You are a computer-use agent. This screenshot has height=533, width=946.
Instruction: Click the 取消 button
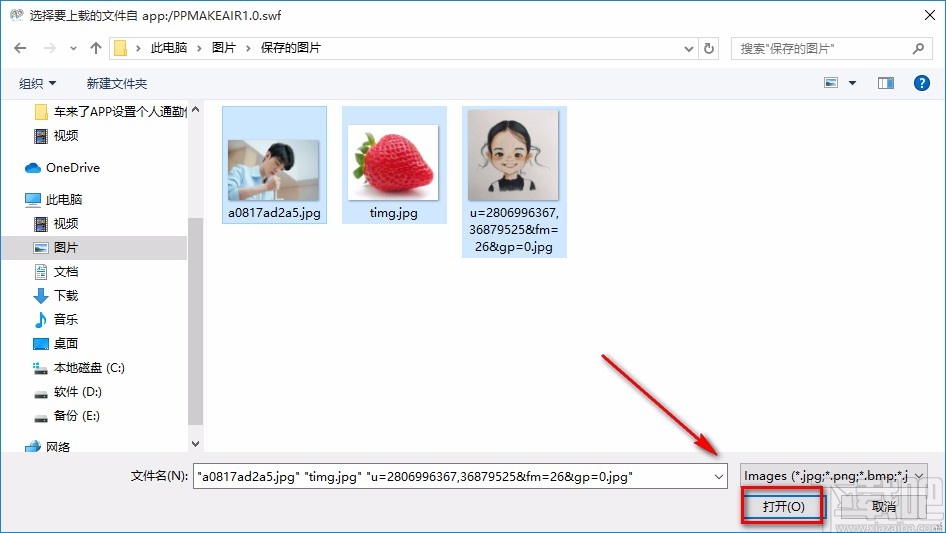click(884, 506)
